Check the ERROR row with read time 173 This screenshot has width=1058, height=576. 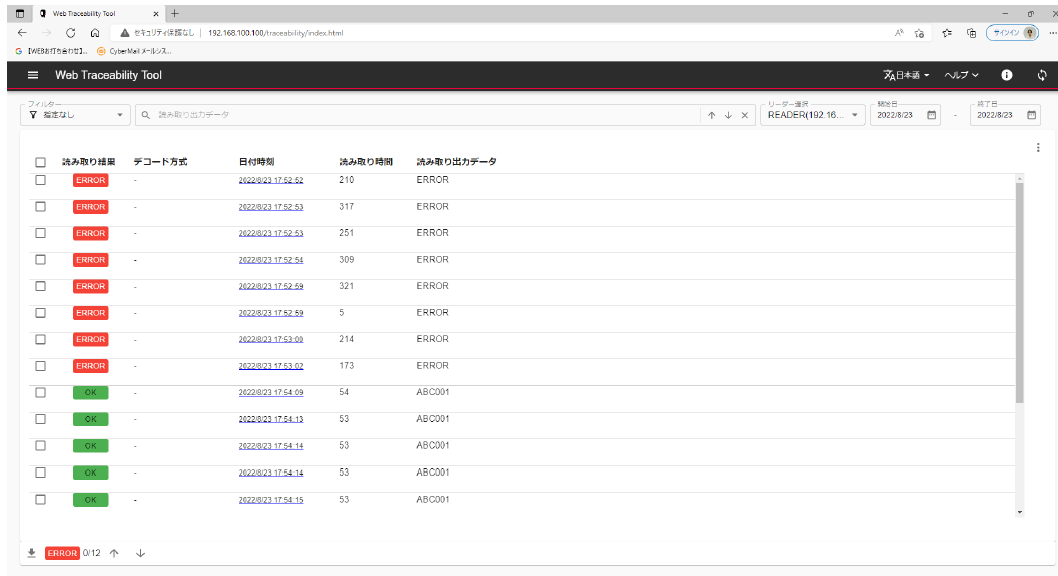(40, 366)
